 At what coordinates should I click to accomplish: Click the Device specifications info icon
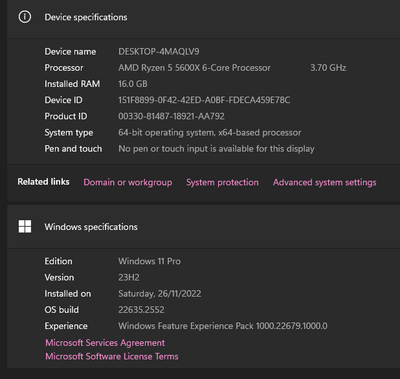click(25, 17)
